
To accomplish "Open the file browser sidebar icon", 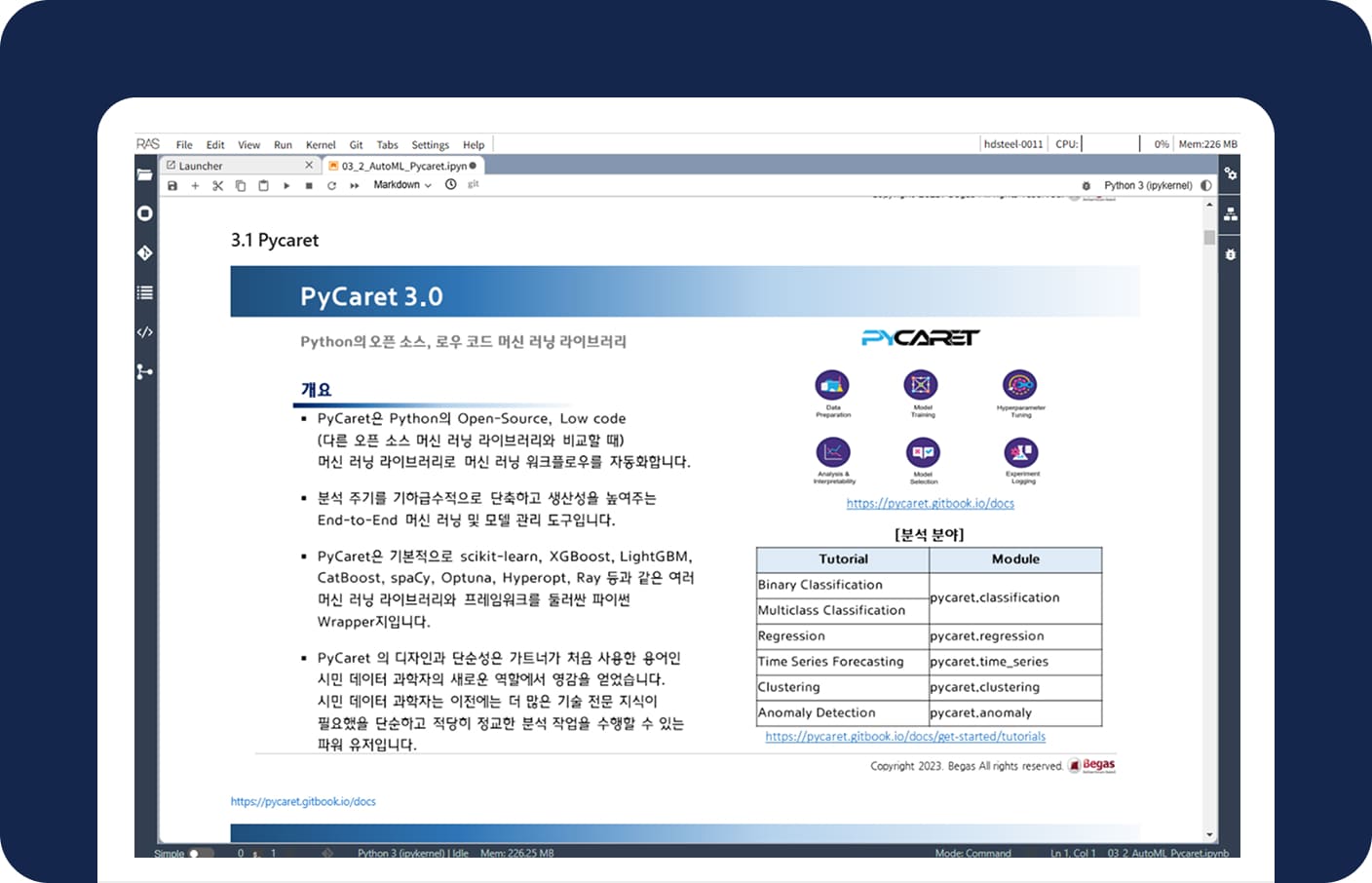I will coord(145,174).
